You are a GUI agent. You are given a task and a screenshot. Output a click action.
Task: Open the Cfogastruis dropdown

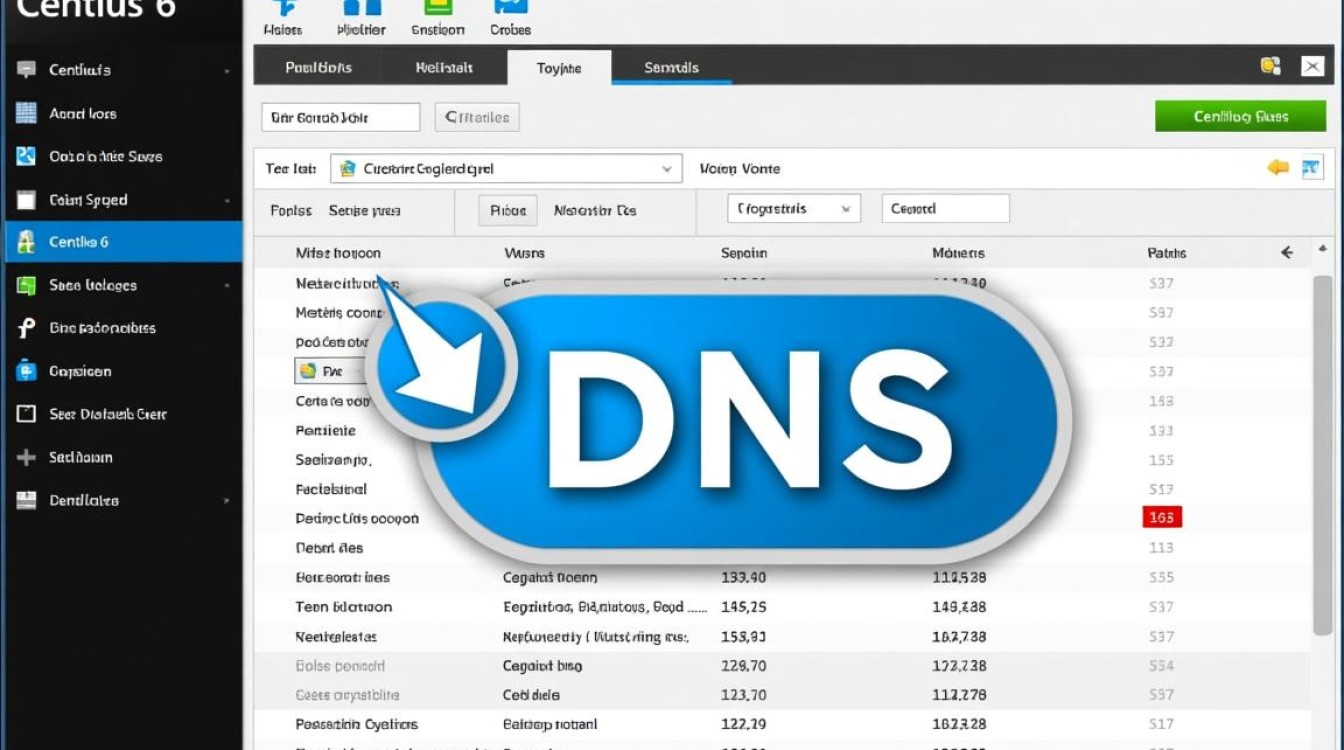tap(793, 209)
